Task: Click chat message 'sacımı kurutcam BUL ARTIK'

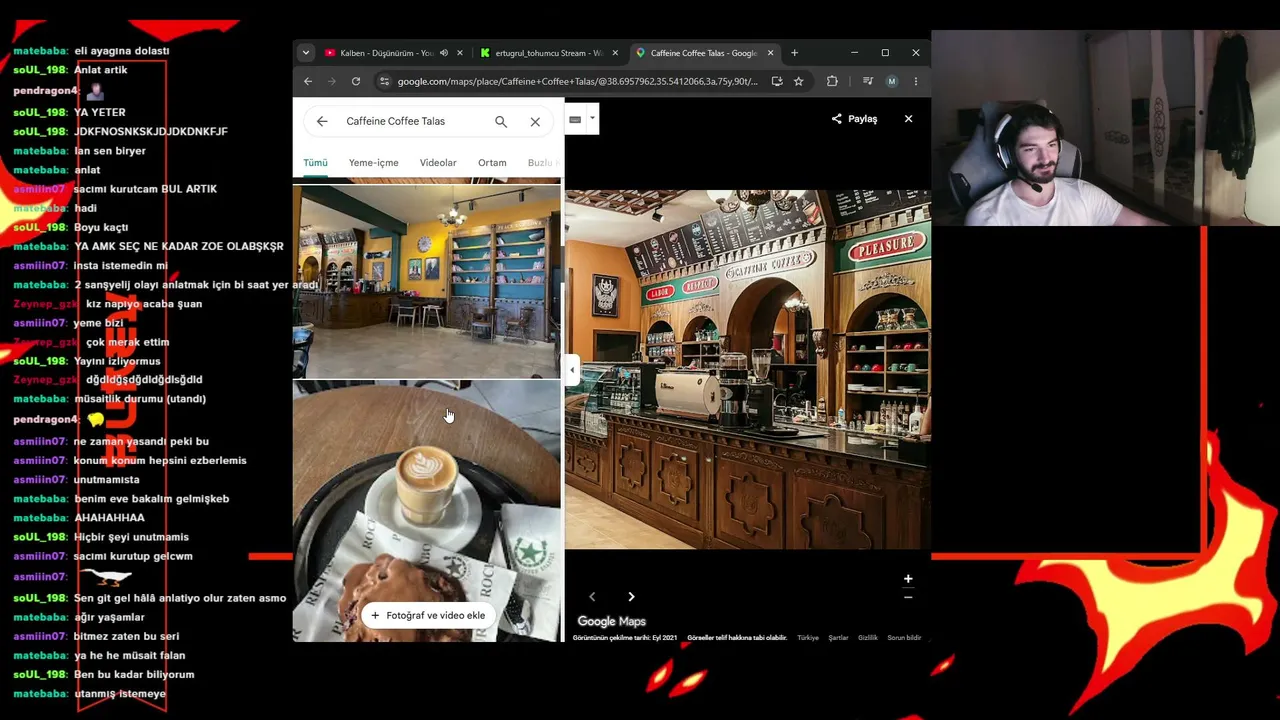Action: [145, 189]
